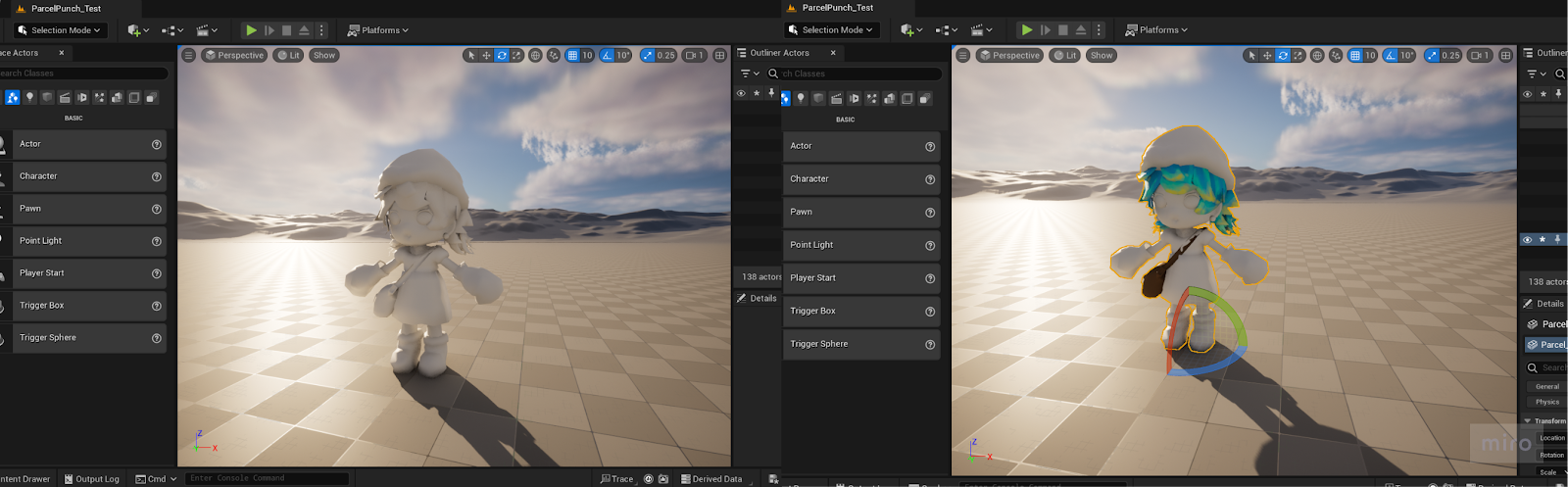Open Selection Mode dropdown in left editor

click(60, 30)
